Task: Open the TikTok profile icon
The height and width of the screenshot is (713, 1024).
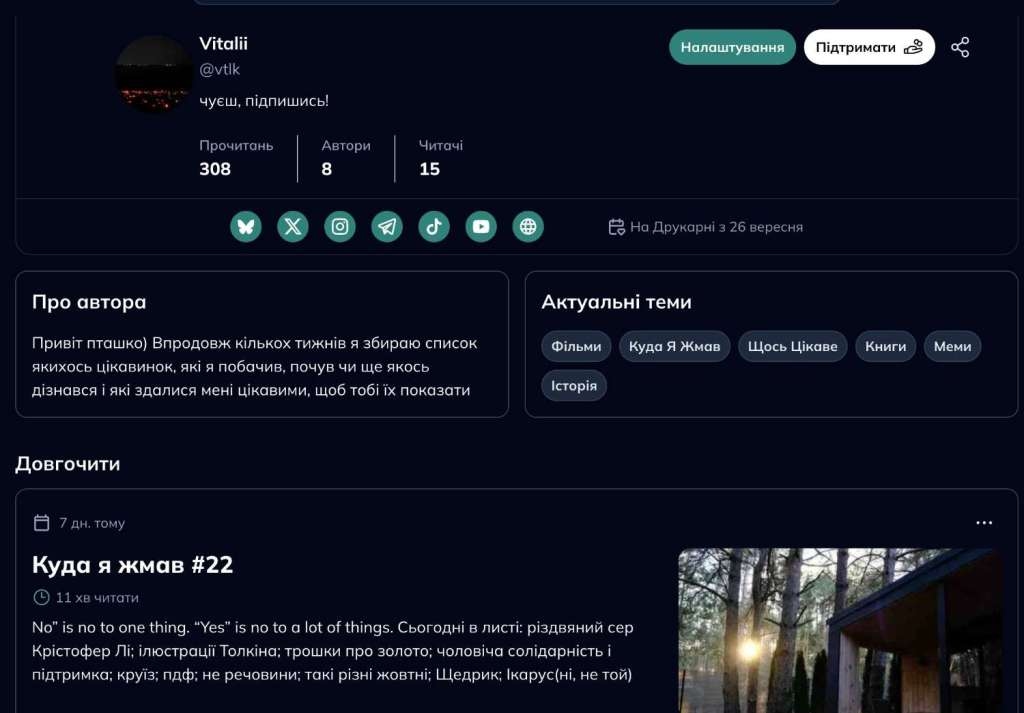Action: [x=434, y=227]
